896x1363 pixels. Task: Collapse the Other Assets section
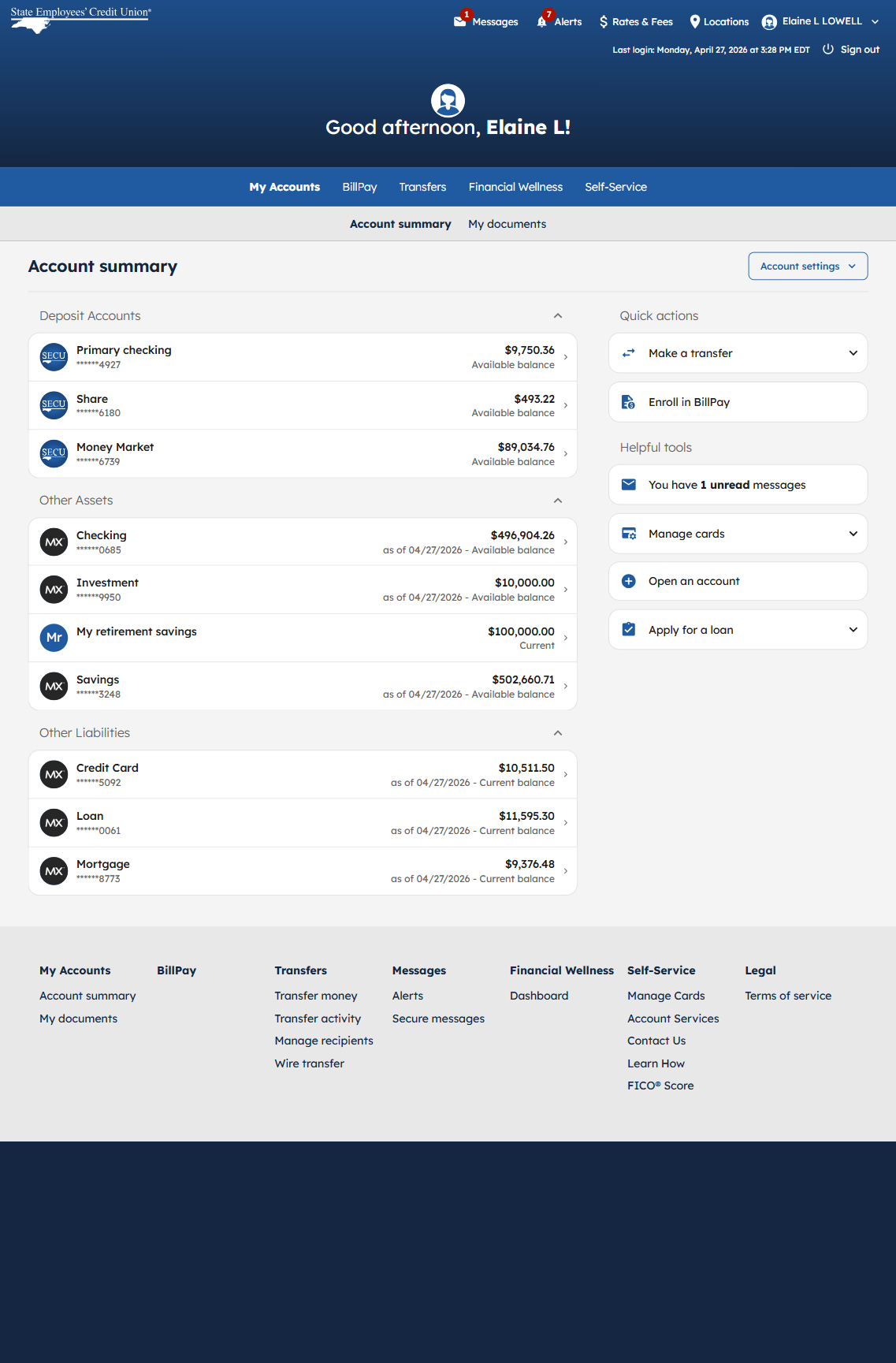coord(558,501)
